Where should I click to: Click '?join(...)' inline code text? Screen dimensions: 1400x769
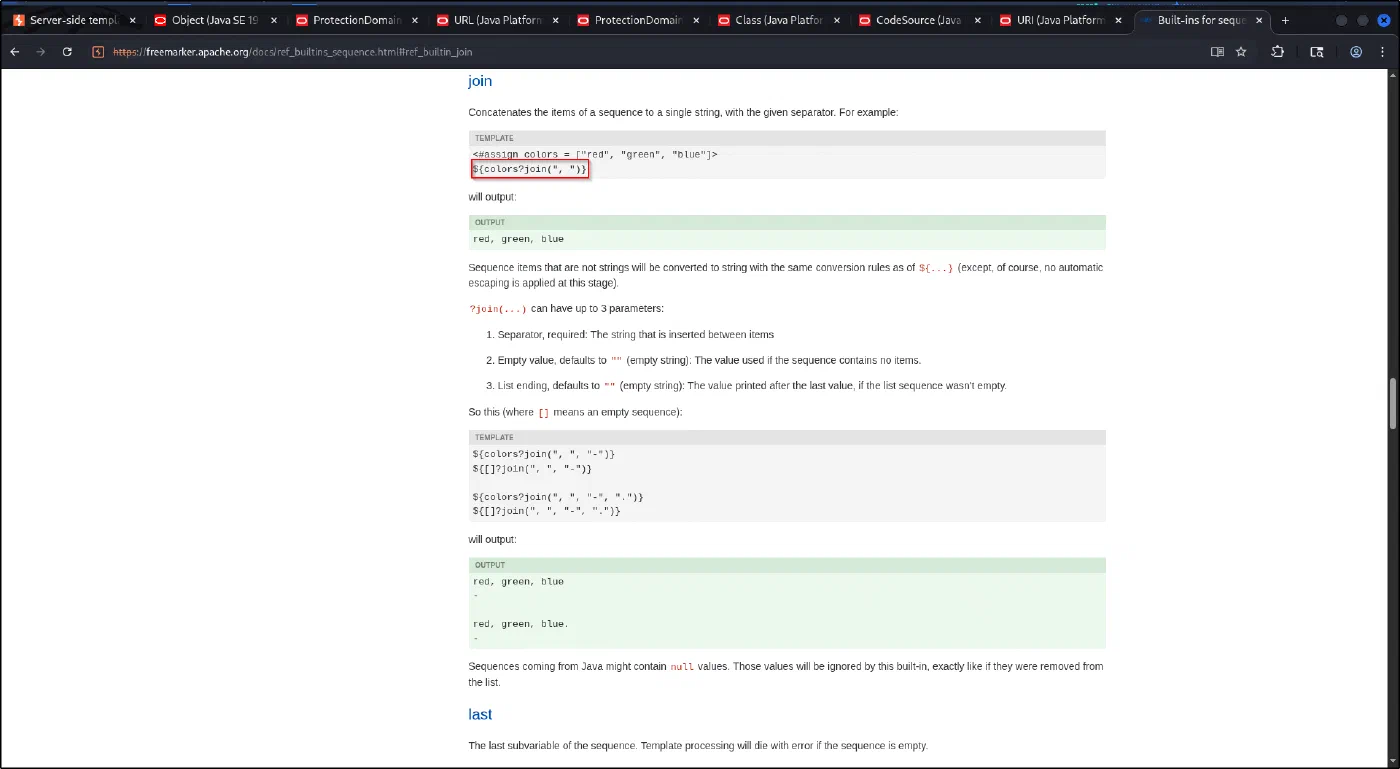pyautogui.click(x=497, y=309)
